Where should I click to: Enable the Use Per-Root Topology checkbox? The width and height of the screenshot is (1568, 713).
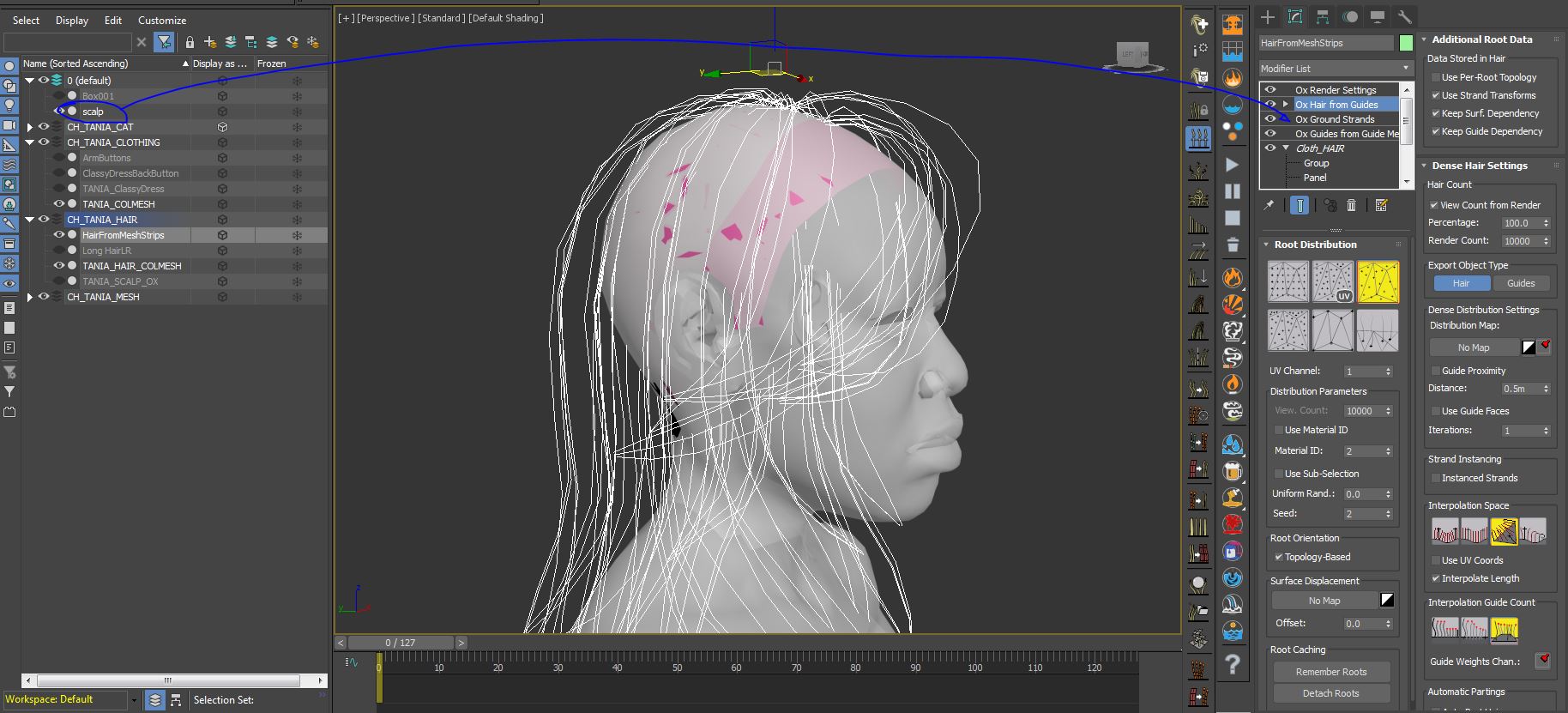click(1435, 77)
